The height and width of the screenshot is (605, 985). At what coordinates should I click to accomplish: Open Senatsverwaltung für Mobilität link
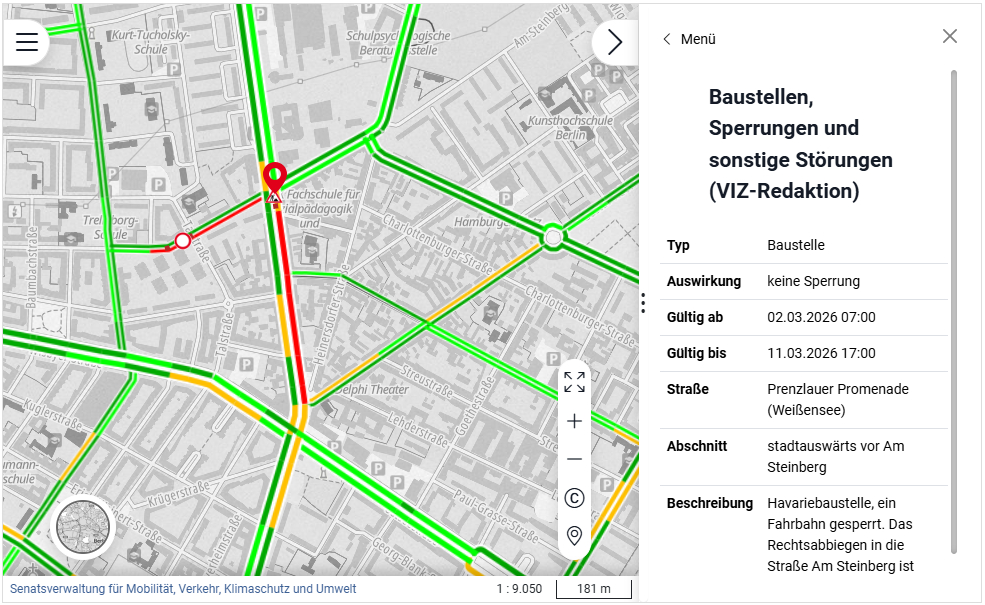[183, 589]
